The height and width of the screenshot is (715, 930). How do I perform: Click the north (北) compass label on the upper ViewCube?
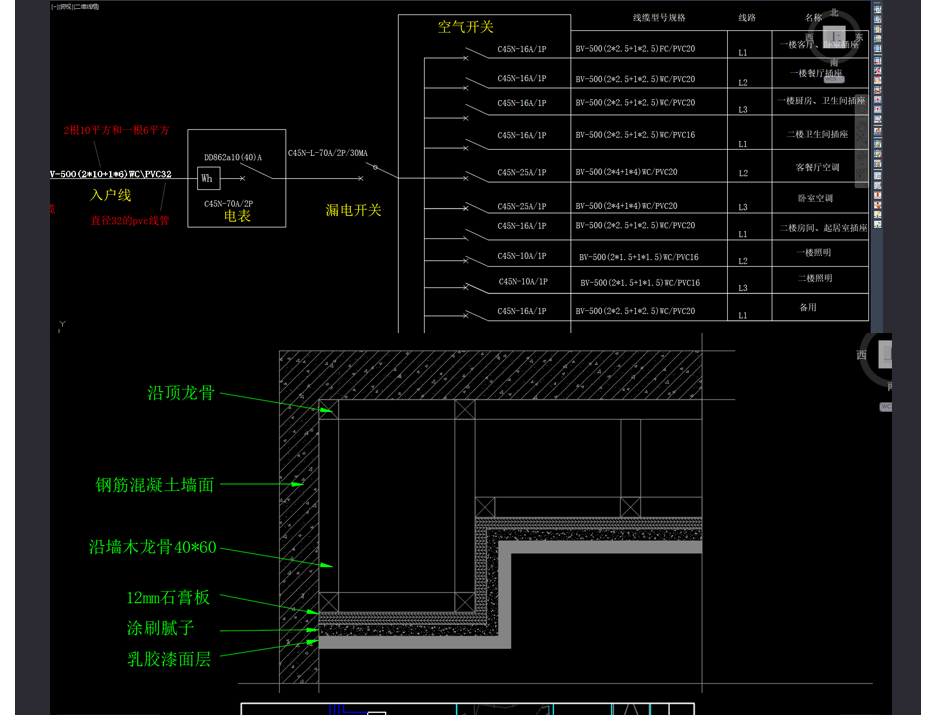click(833, 13)
